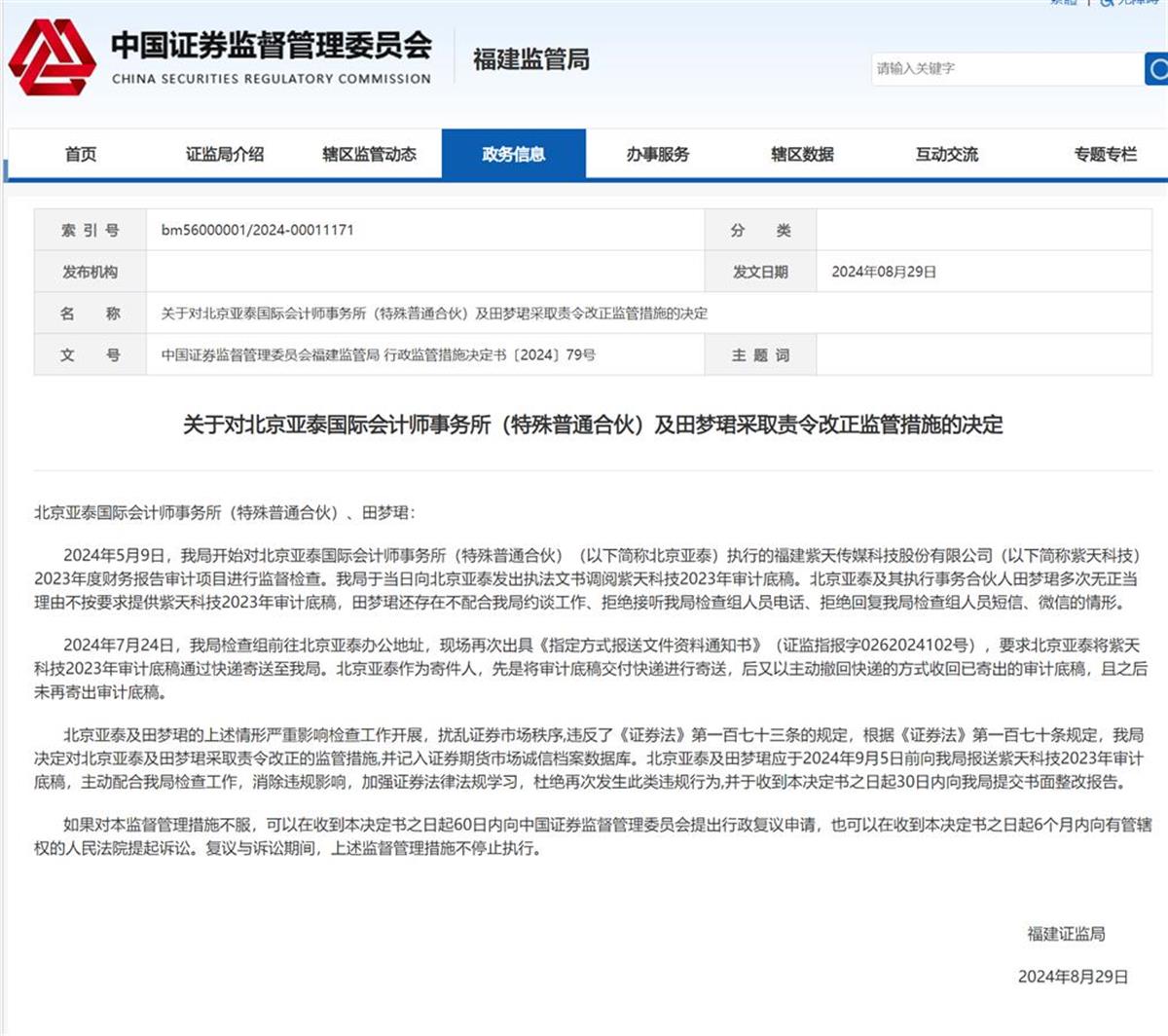Open the 办事服务 menu item
Viewport: 1168px width, 1036px height.
(657, 154)
